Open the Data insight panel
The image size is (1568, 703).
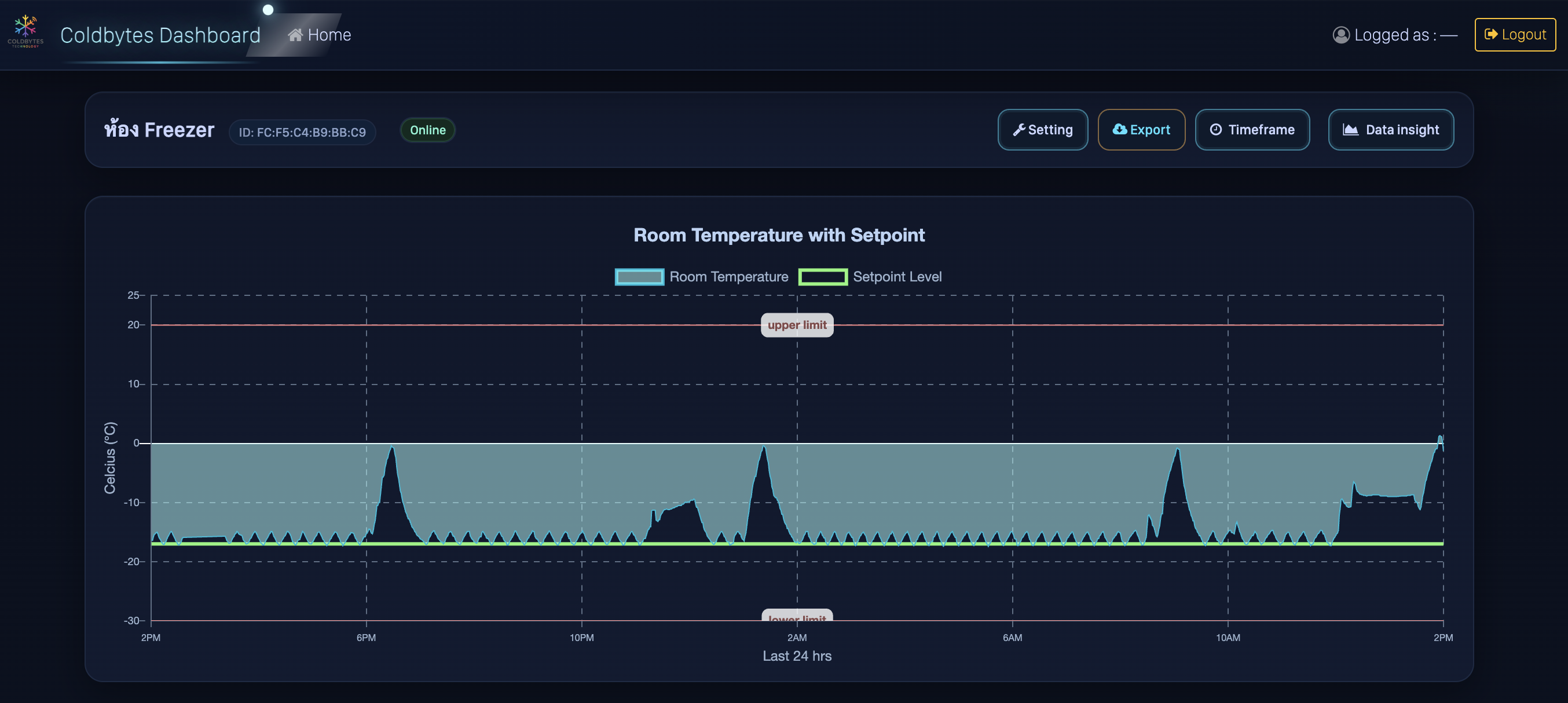1392,130
